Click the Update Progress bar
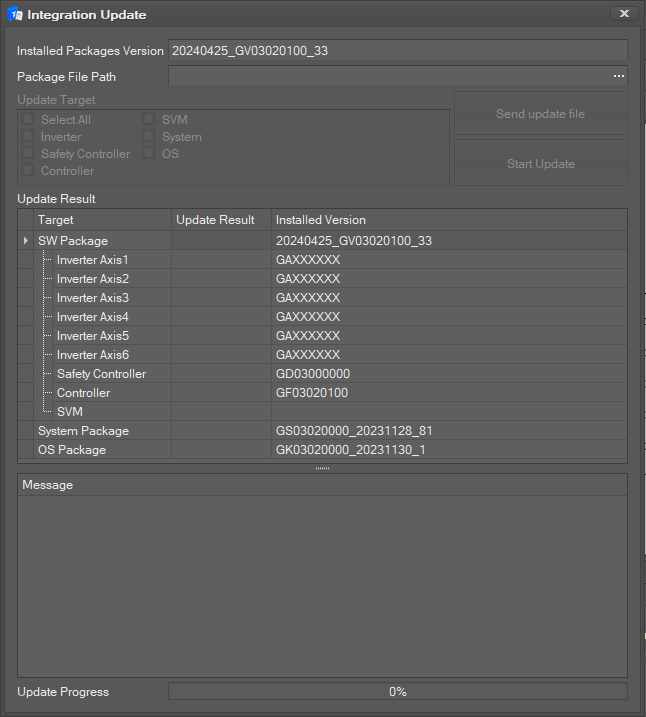The image size is (646, 717). tap(397, 692)
